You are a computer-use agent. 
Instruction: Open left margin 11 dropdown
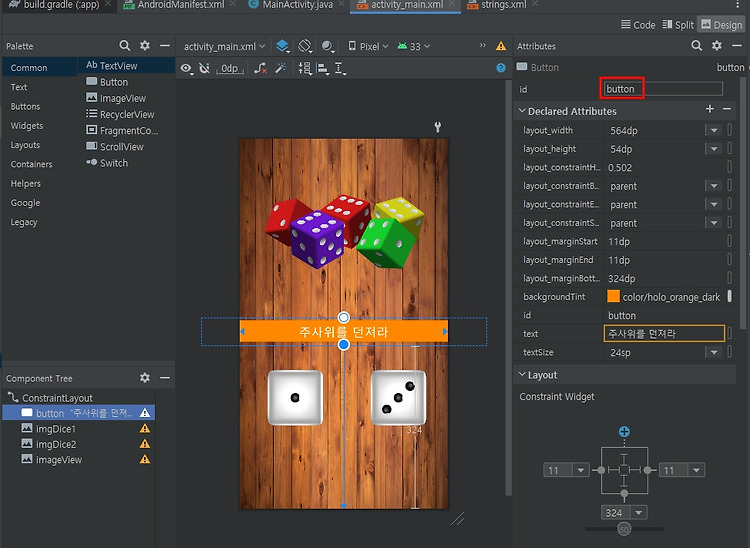click(580, 471)
